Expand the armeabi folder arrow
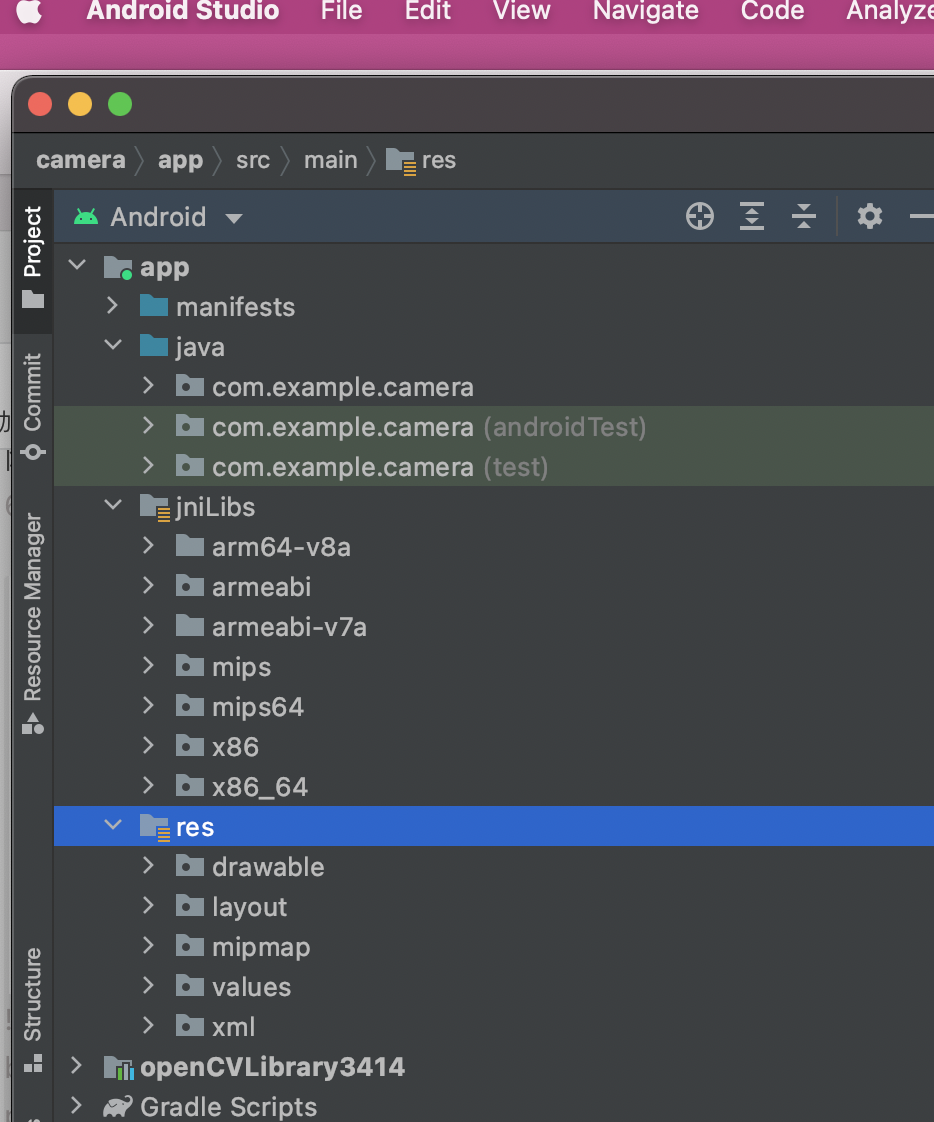Image resolution: width=934 pixels, height=1122 pixels. point(148,586)
